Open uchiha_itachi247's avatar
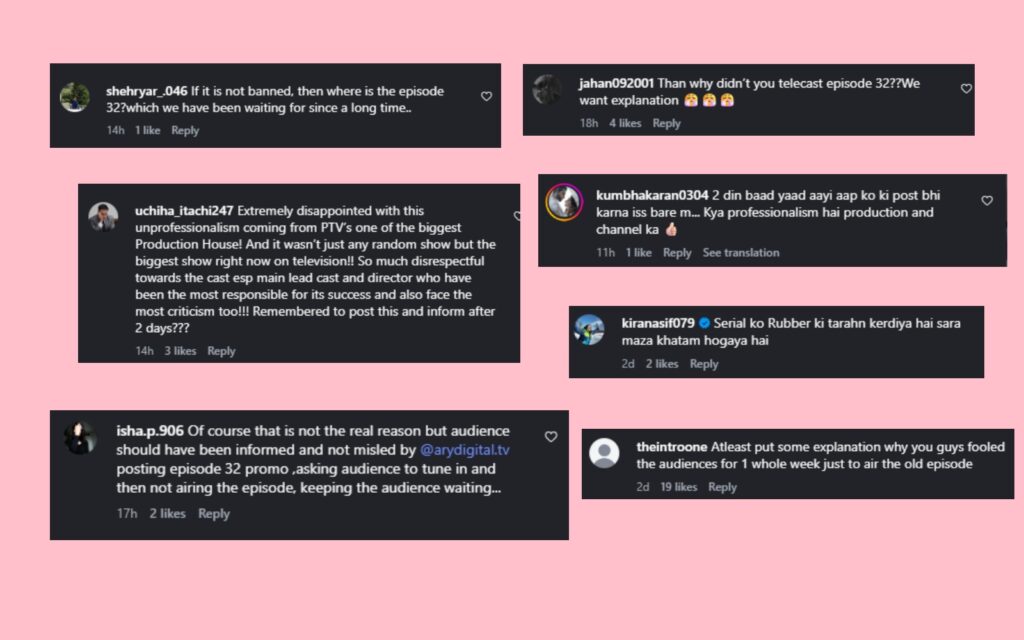 coord(103,216)
